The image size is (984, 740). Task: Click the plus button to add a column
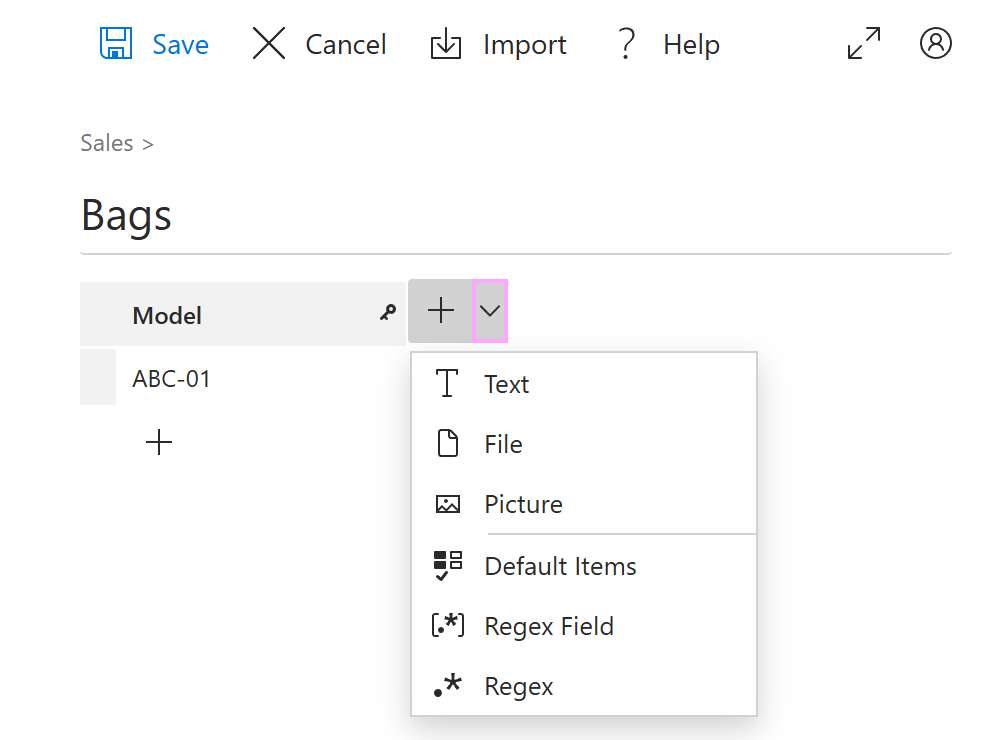440,310
